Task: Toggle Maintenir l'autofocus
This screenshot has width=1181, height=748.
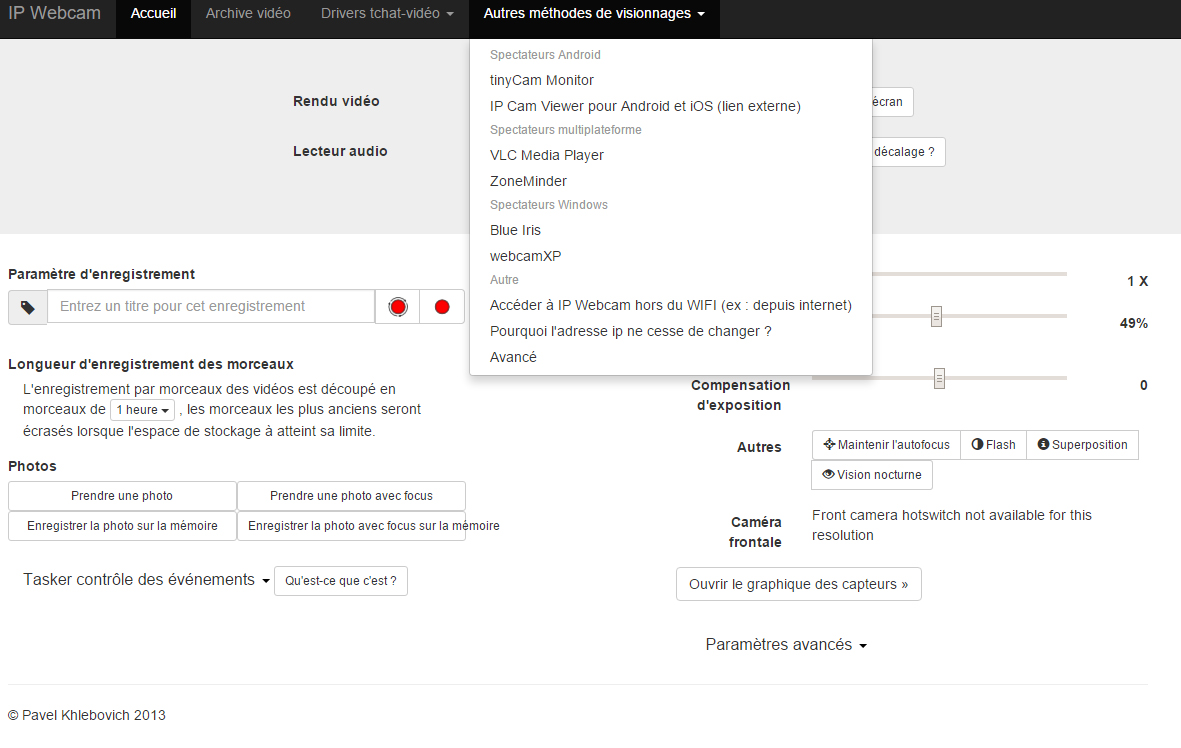Action: click(x=886, y=444)
